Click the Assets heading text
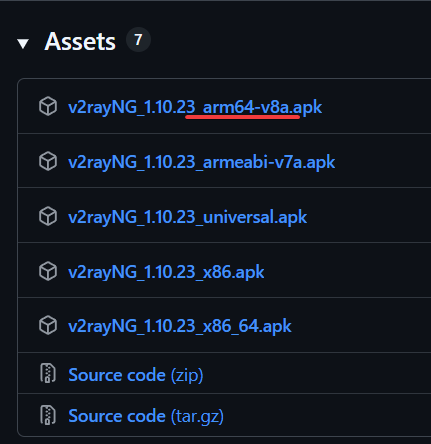 click(x=80, y=42)
